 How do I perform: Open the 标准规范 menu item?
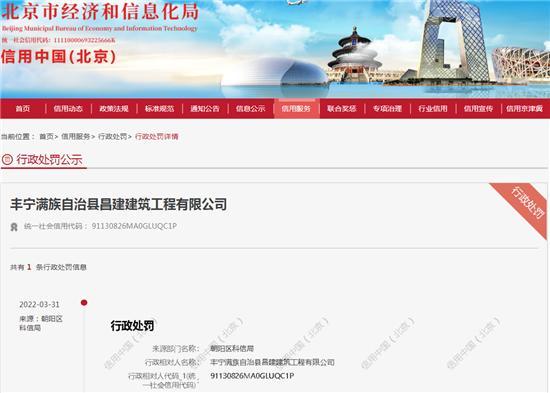tap(159, 109)
